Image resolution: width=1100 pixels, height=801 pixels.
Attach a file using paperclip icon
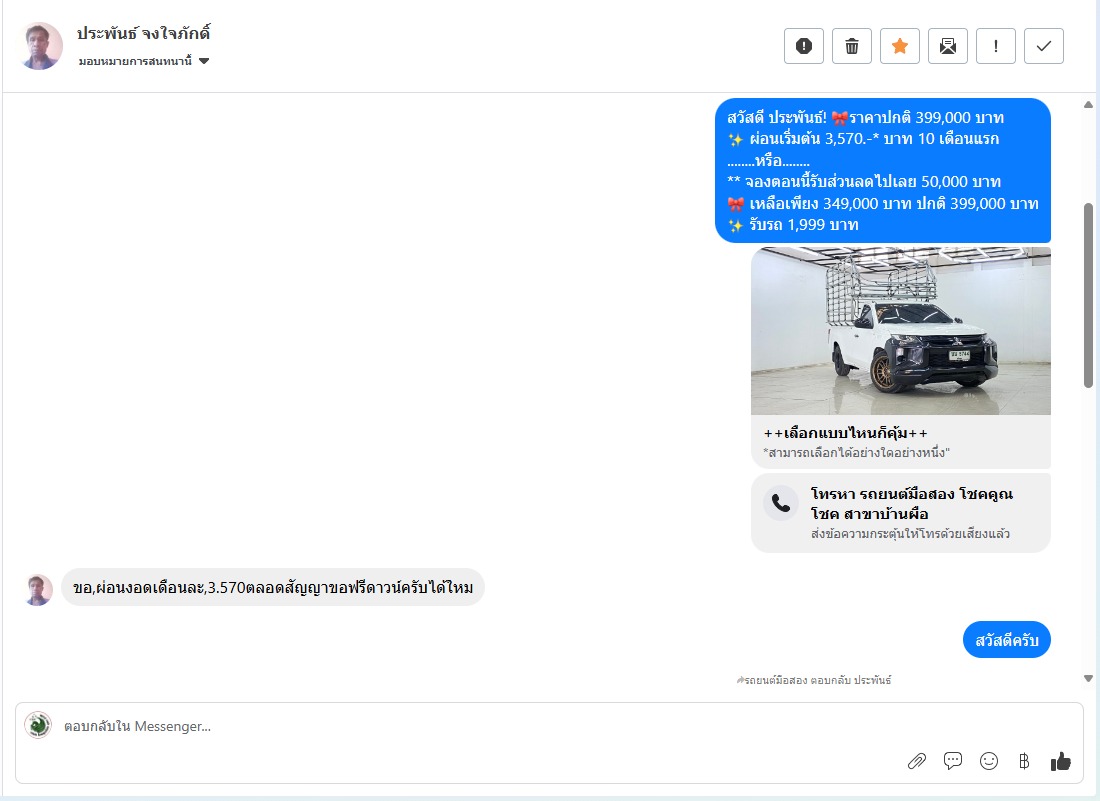[916, 761]
